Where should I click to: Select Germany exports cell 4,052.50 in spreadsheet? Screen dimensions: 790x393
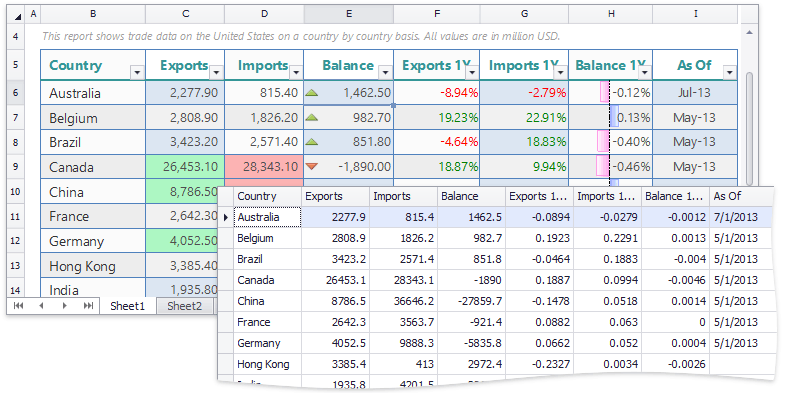181,241
